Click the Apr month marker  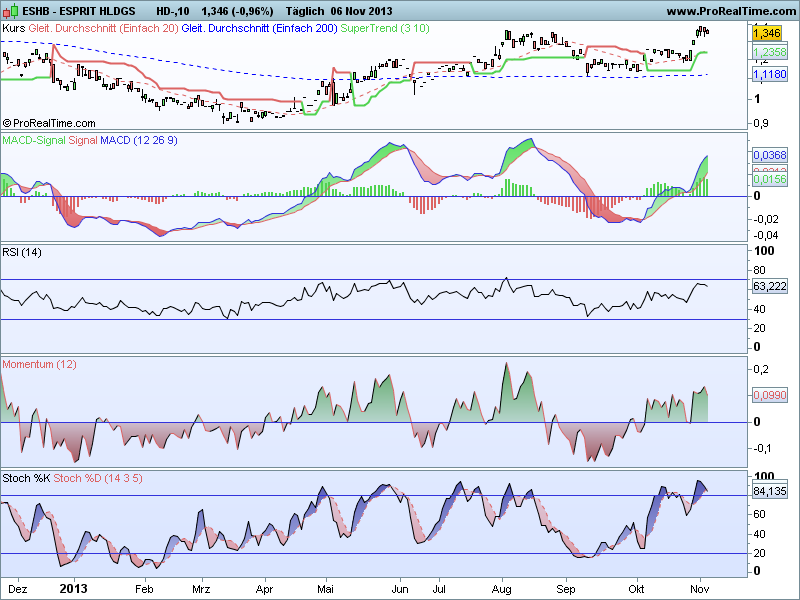coord(264,589)
